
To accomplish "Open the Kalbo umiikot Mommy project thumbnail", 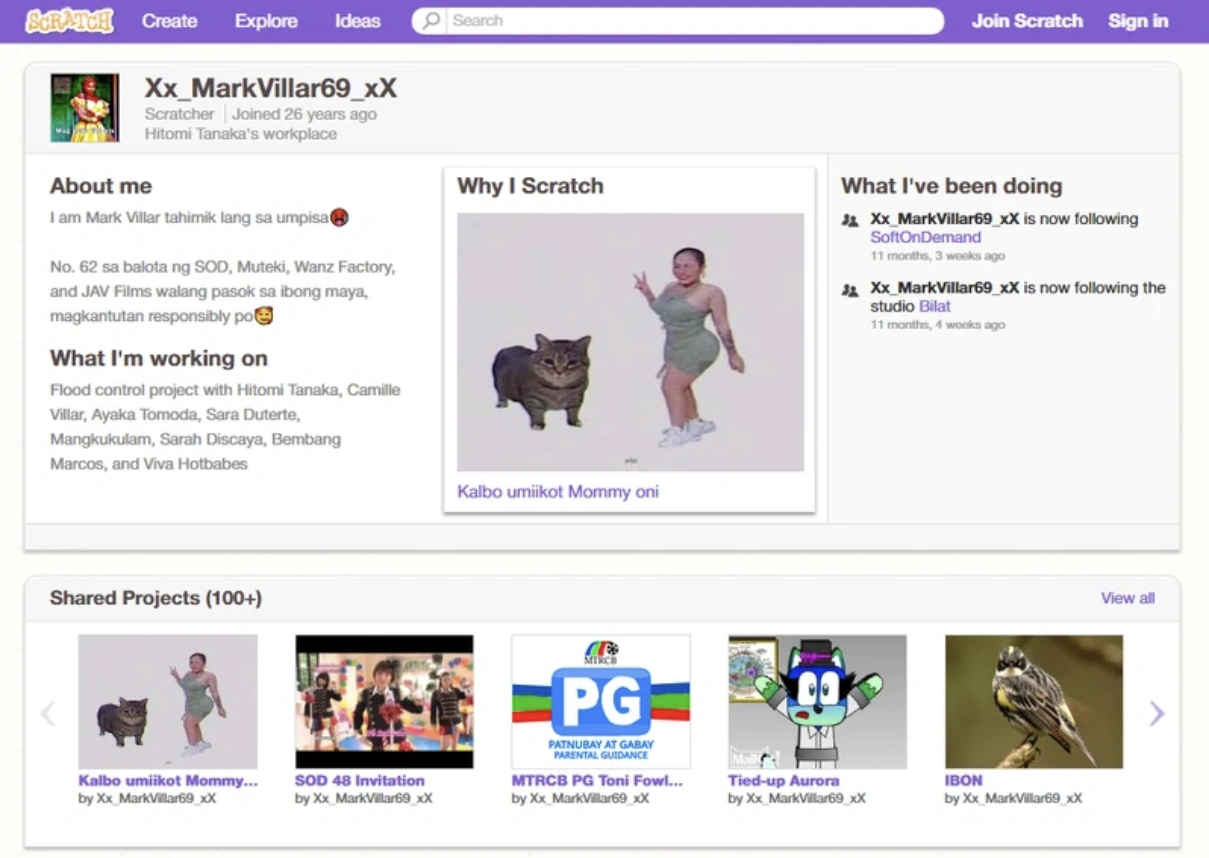I will click(168, 701).
